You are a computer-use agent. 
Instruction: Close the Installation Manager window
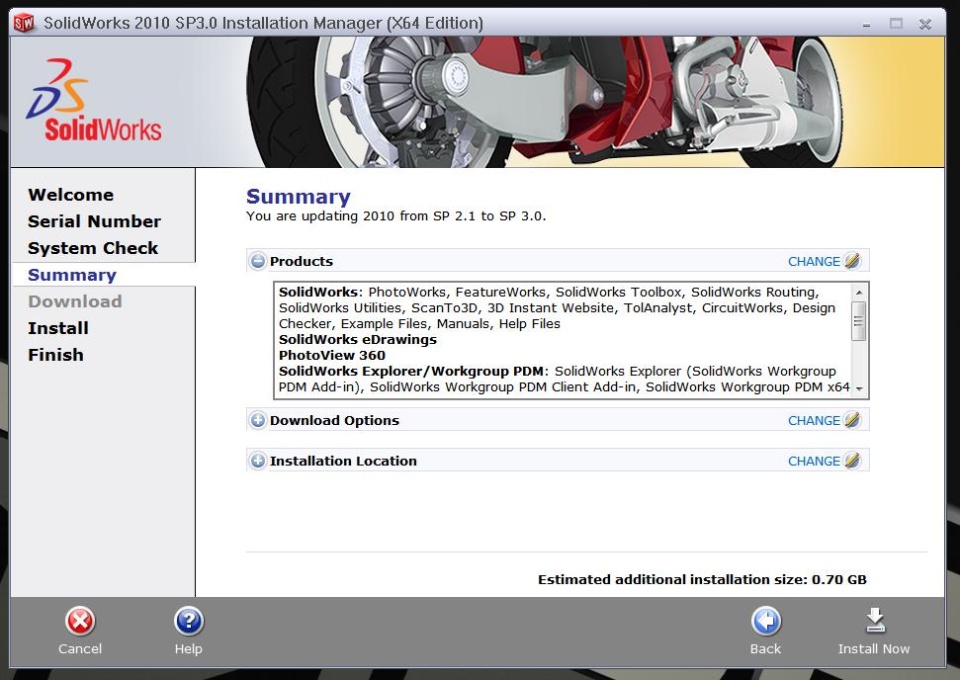click(x=925, y=24)
